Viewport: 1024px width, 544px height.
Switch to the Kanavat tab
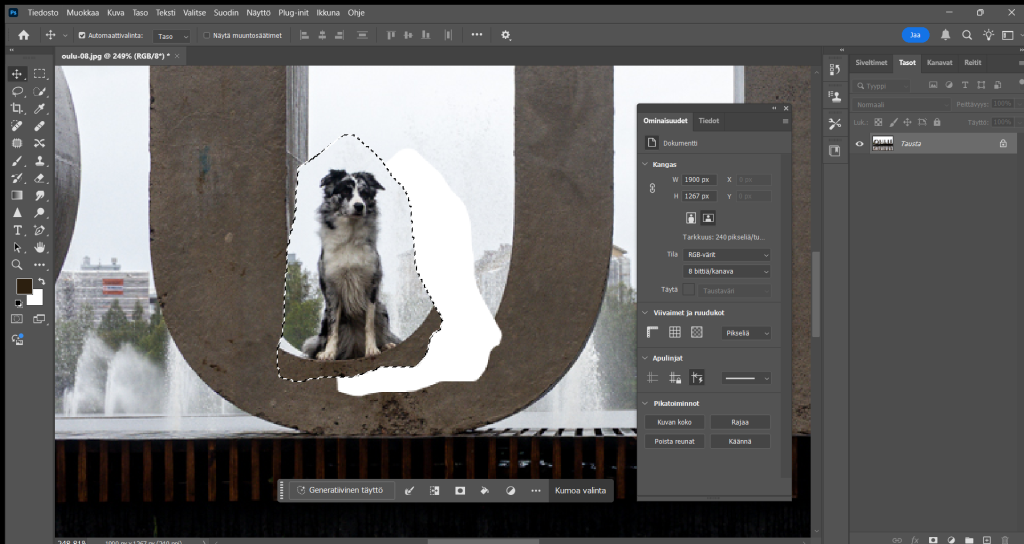939,62
